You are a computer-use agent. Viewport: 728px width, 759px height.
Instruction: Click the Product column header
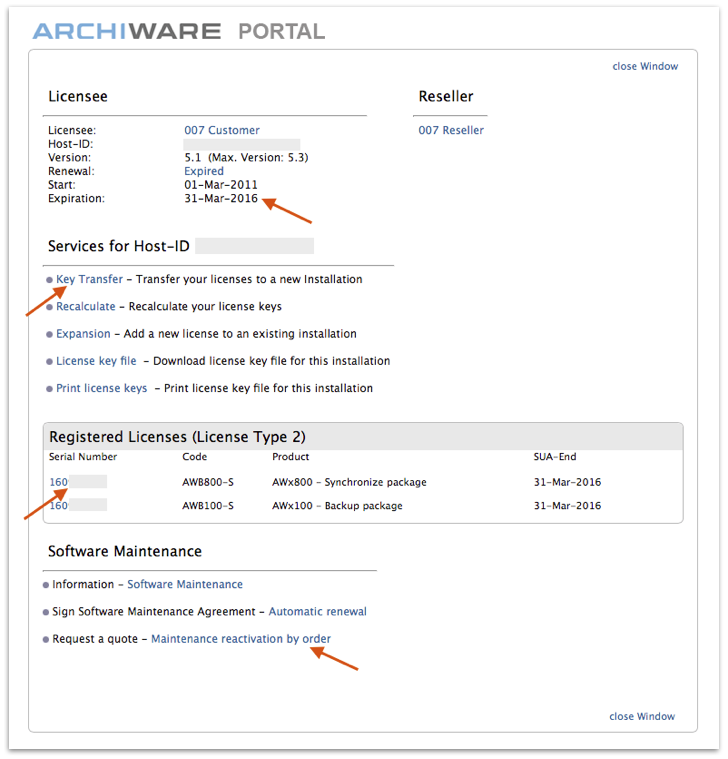pos(290,456)
